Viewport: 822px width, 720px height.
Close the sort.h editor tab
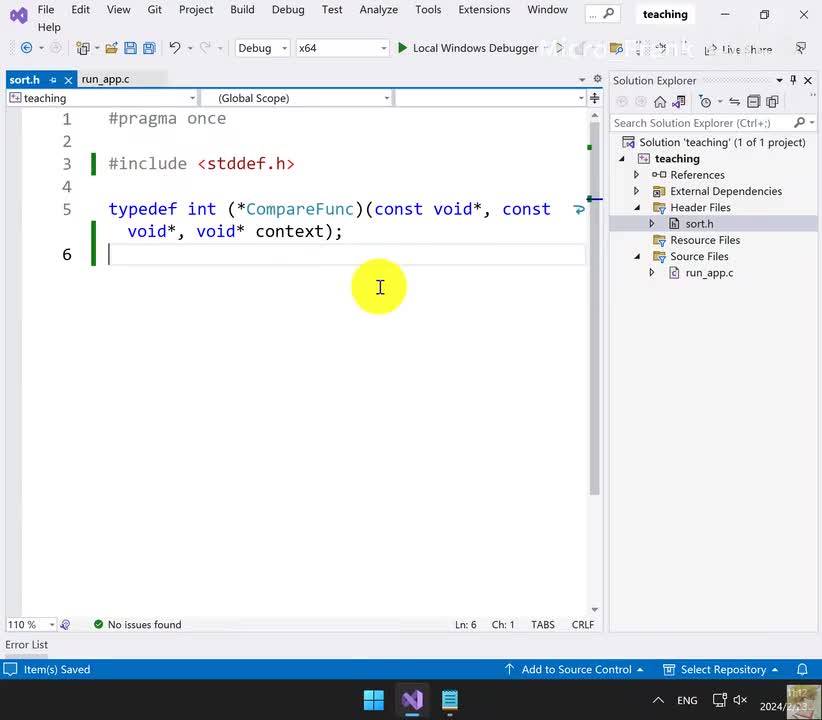[68, 80]
